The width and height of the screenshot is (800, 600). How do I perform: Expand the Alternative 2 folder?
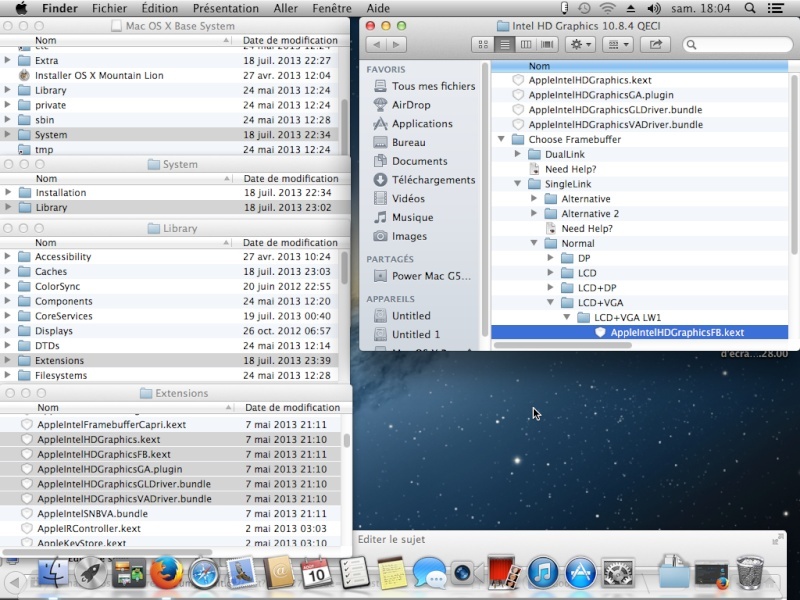coord(534,213)
